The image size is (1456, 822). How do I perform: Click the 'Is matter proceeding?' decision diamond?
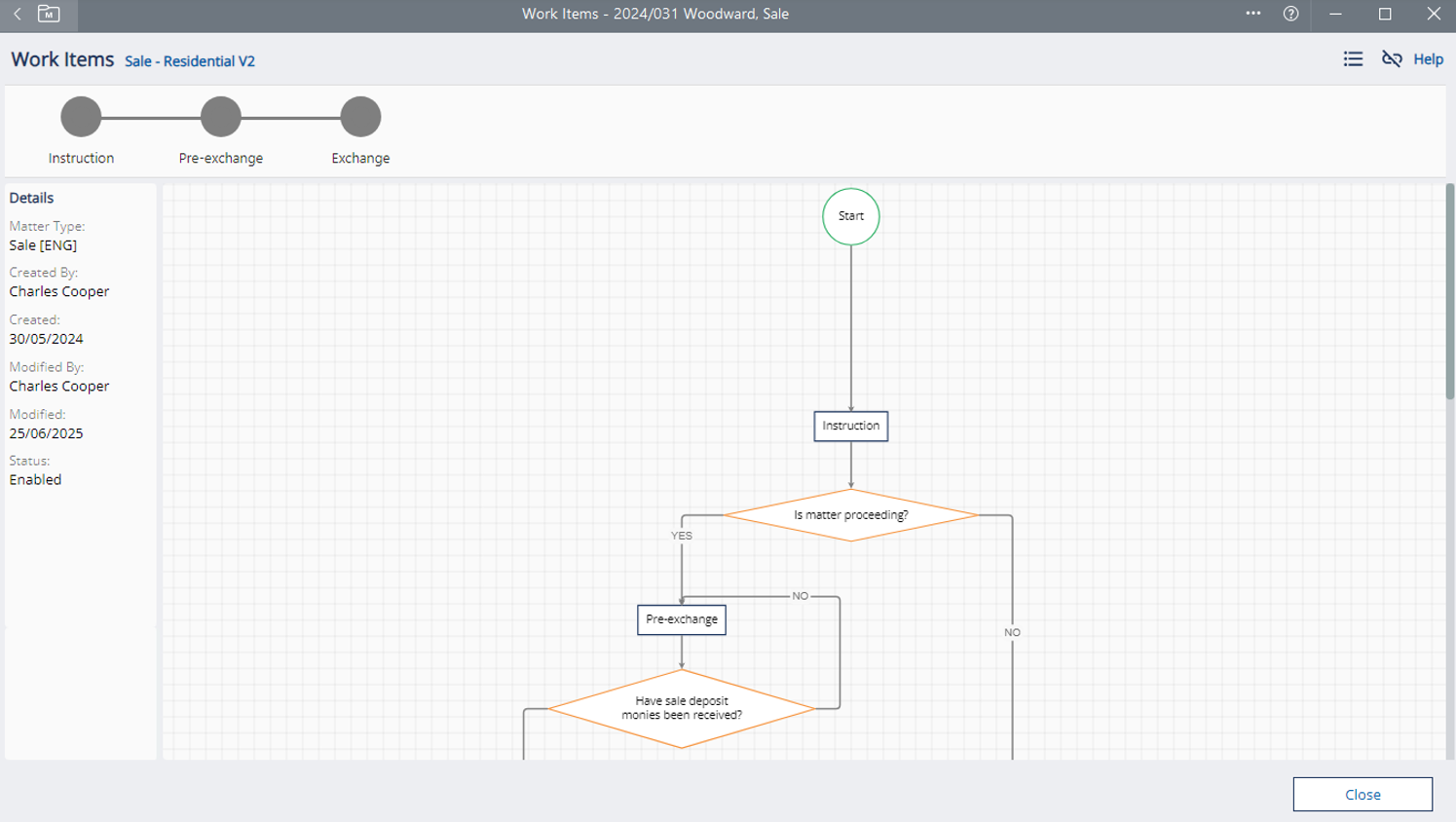[850, 515]
